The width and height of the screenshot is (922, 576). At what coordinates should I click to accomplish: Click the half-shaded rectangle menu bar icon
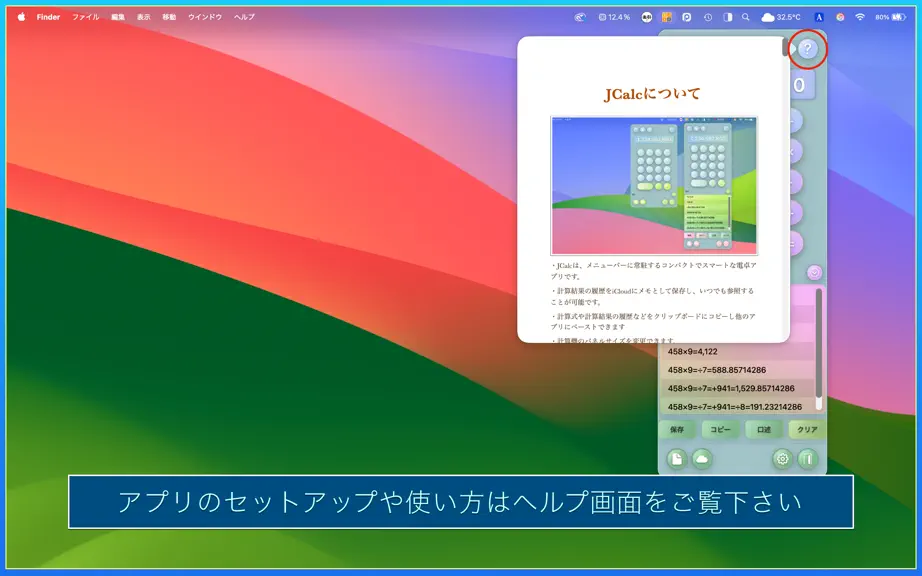[x=727, y=17]
